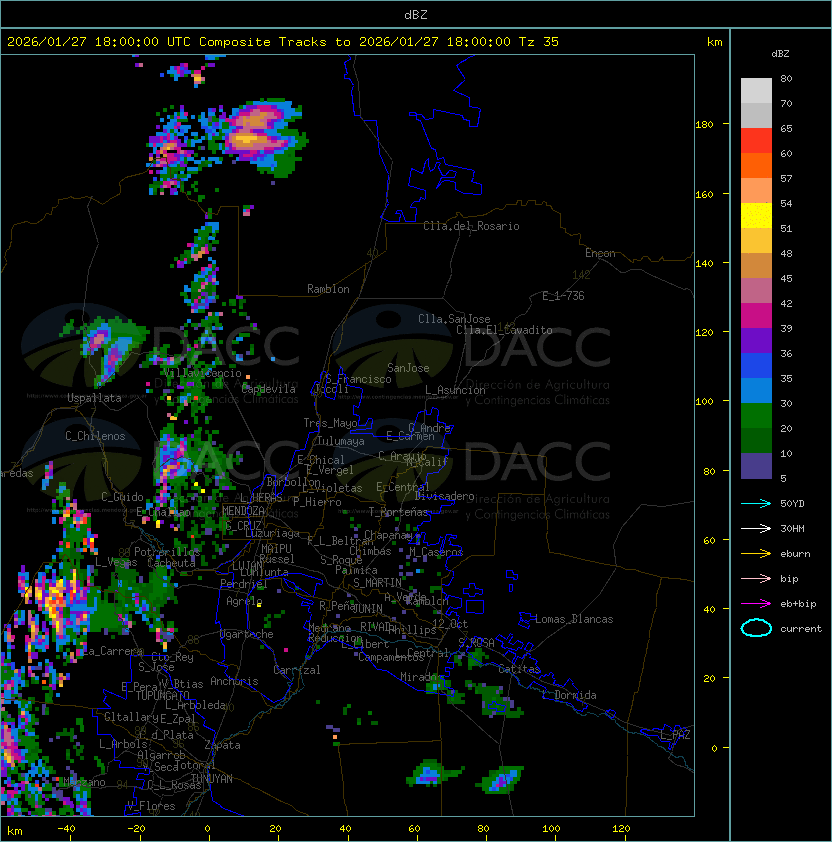832x842 pixels.
Task: Click the Tulumaya map label
Action: [341, 441]
